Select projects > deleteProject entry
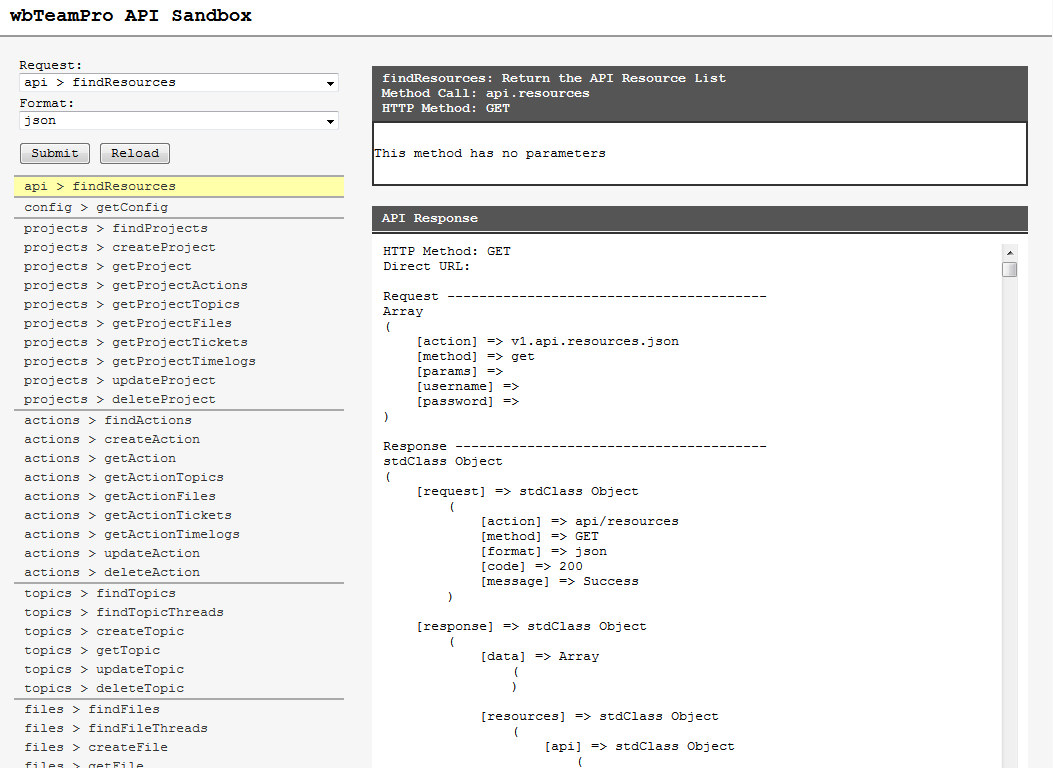This screenshot has width=1053, height=768. (120, 400)
